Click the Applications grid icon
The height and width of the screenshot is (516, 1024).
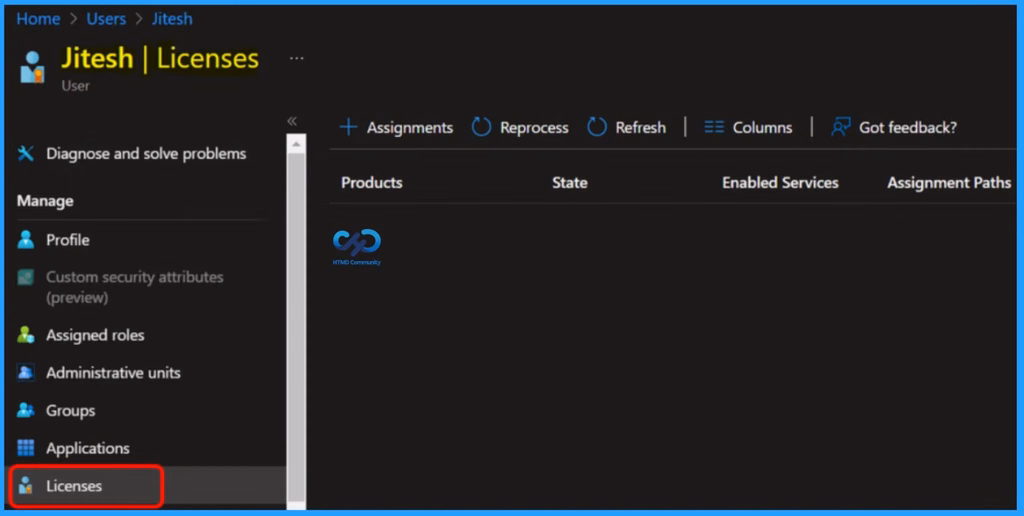(x=25, y=448)
